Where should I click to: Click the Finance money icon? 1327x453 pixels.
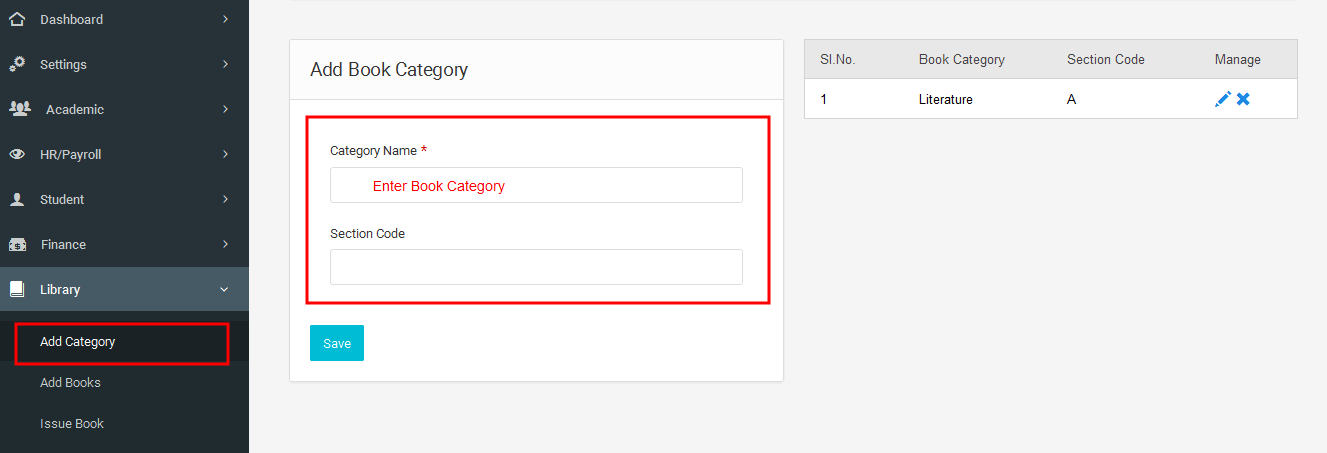tap(17, 244)
